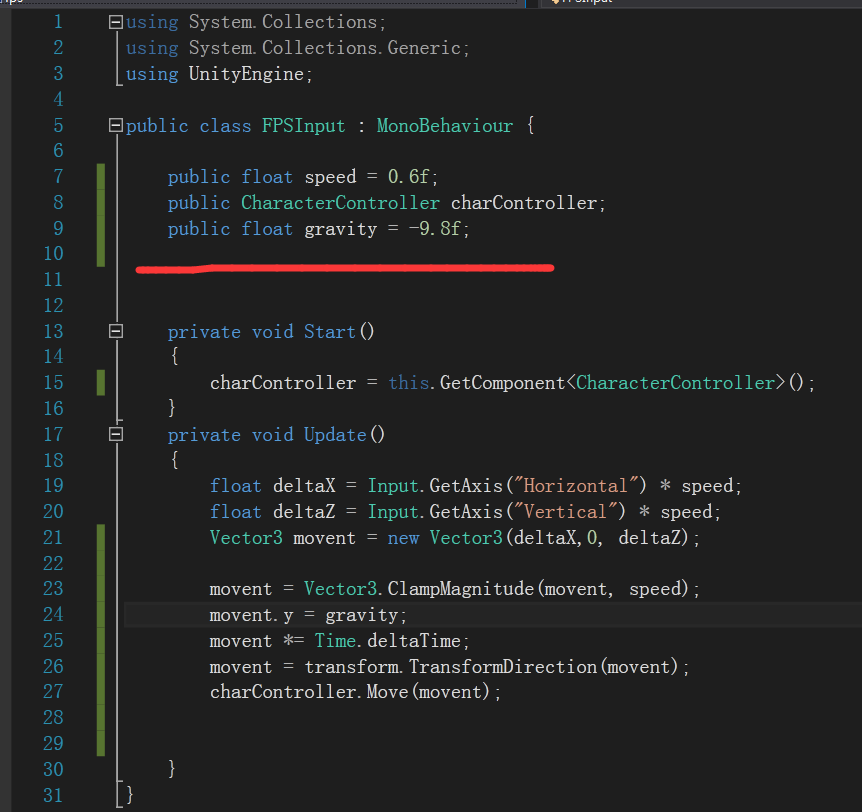Click System.Collections.Generic namespace text
This screenshot has height=812, width=862.
[325, 48]
